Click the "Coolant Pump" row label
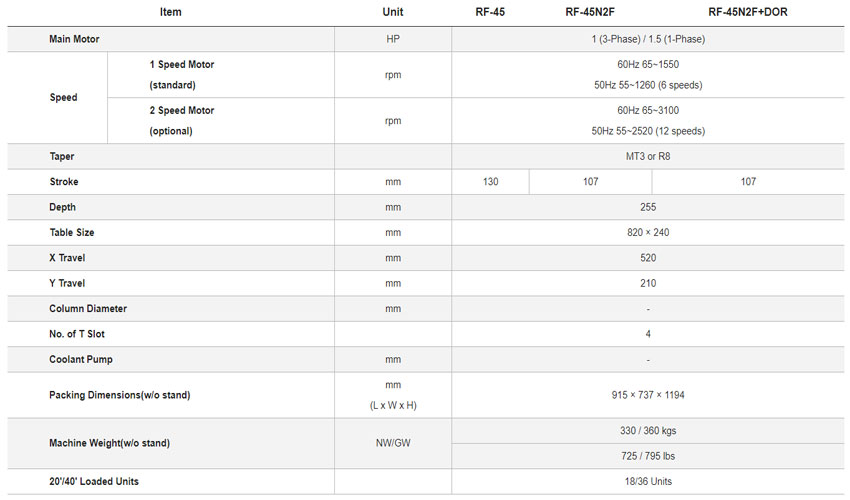 coord(81,359)
